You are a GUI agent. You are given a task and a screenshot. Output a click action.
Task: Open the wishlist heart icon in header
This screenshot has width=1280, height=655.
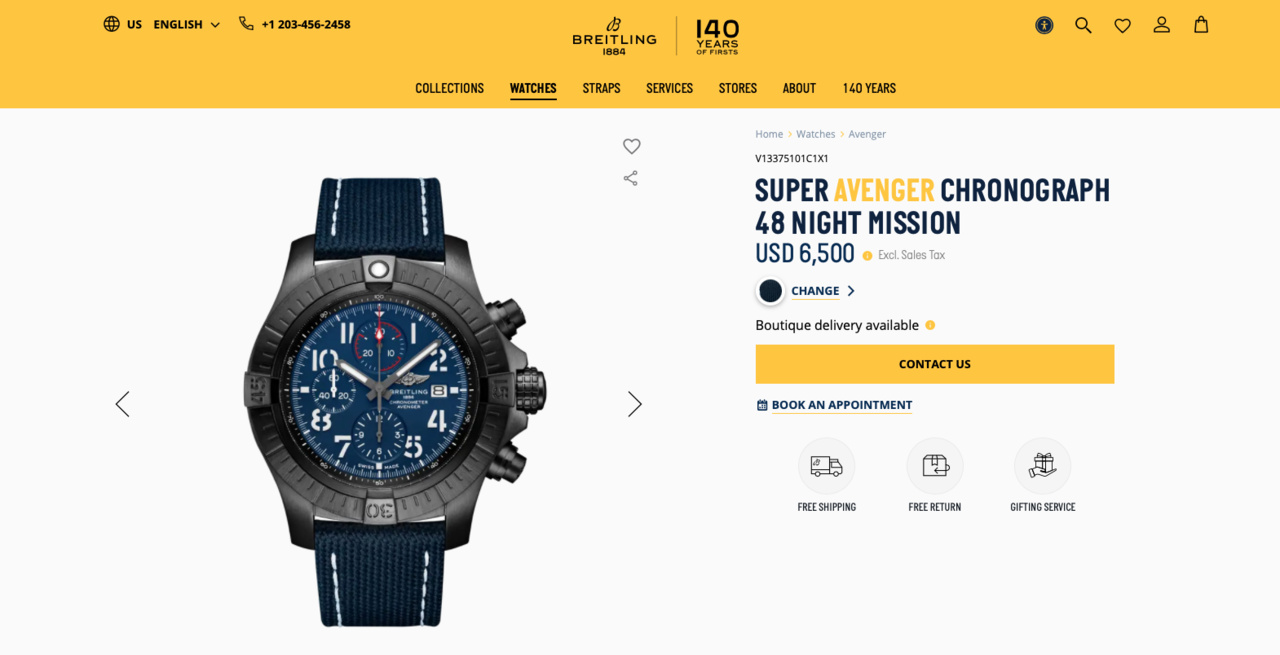(x=1122, y=25)
